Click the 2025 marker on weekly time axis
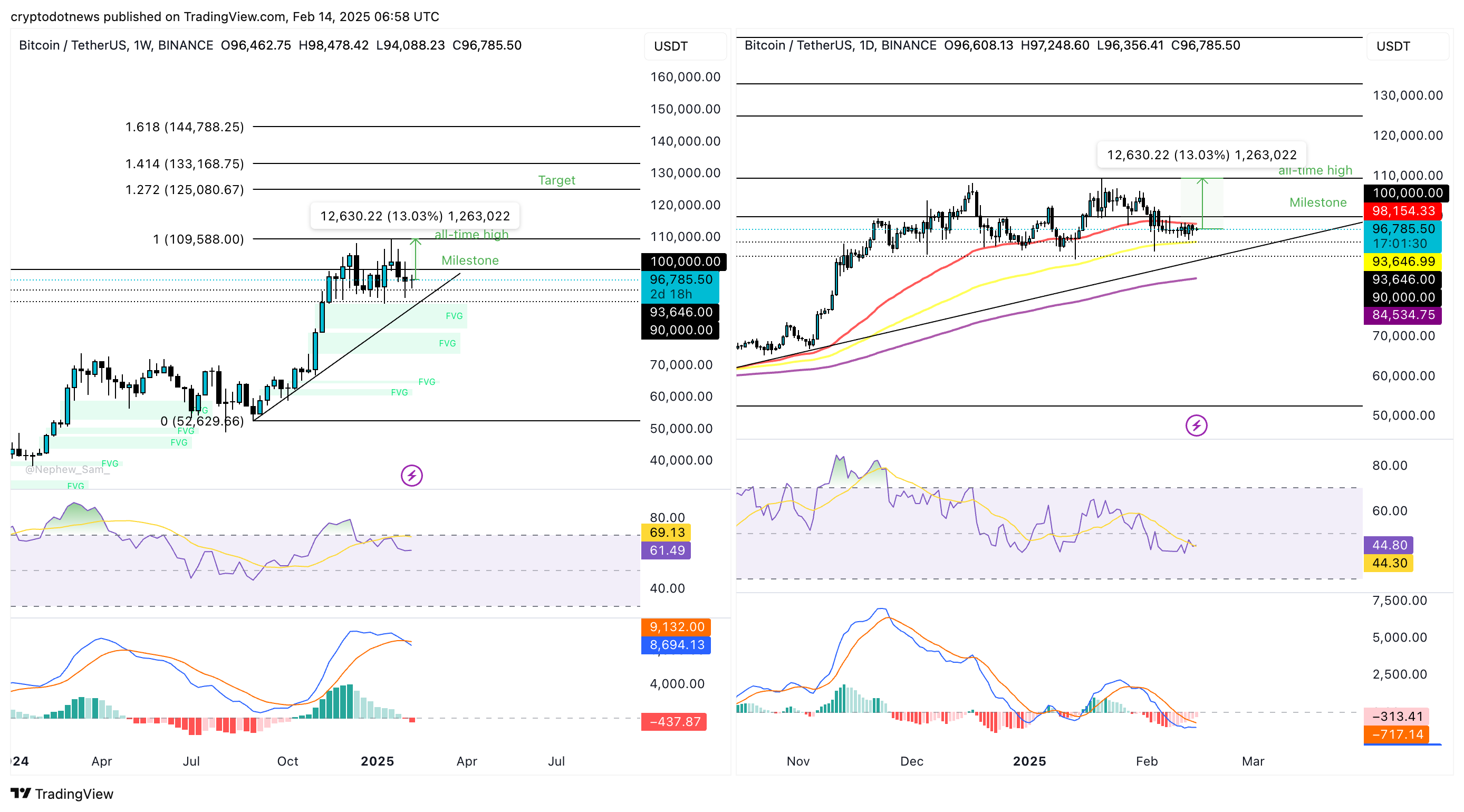Screen dimensions: 1464x812 378,761
